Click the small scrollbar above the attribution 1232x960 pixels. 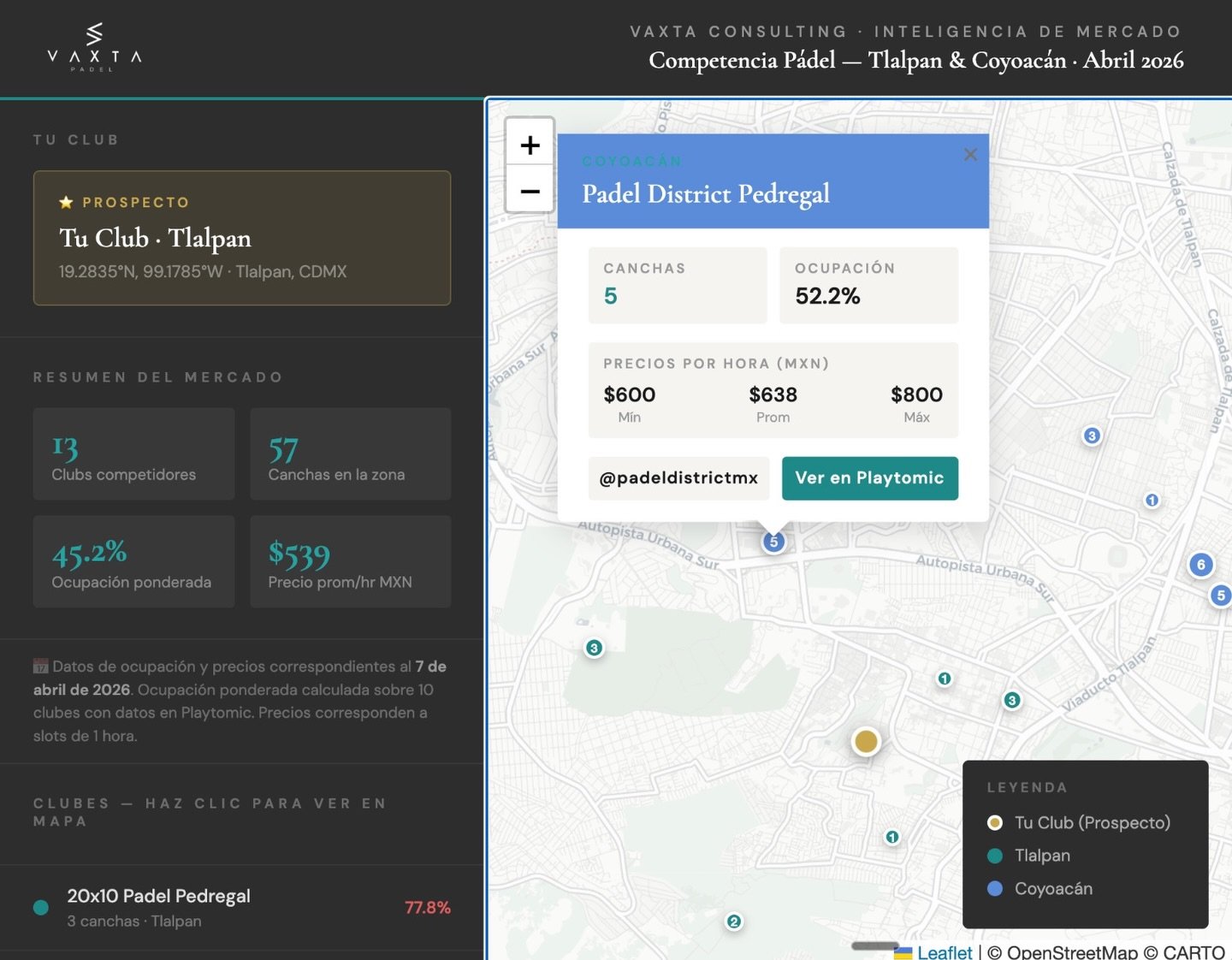pyautogui.click(x=874, y=945)
